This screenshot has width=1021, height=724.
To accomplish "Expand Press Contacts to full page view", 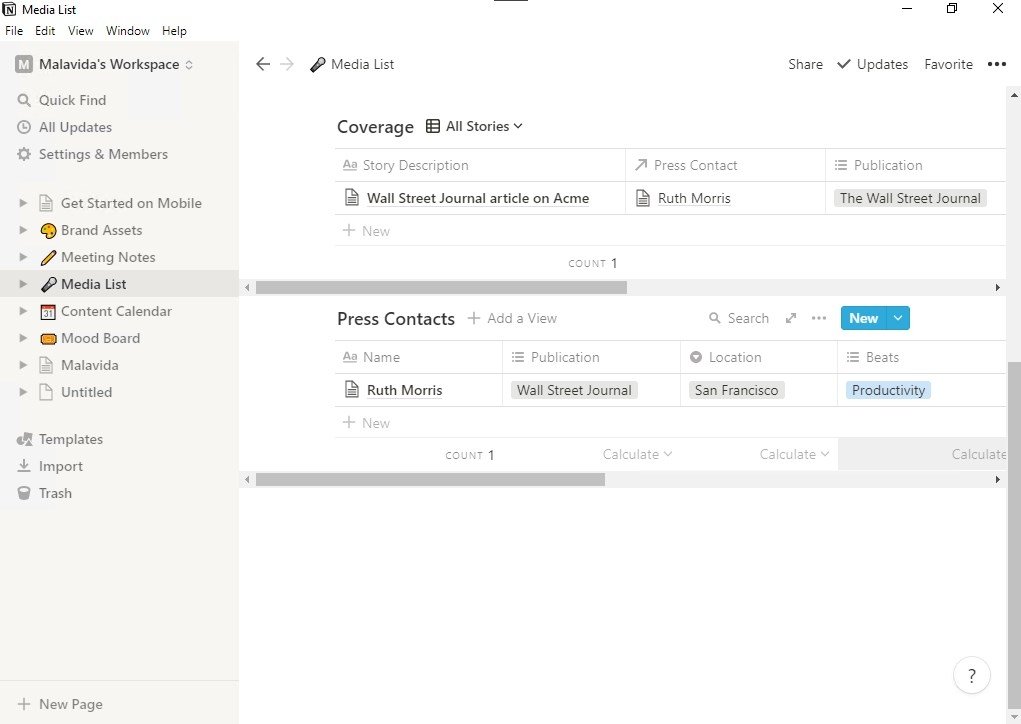I will 790,318.
